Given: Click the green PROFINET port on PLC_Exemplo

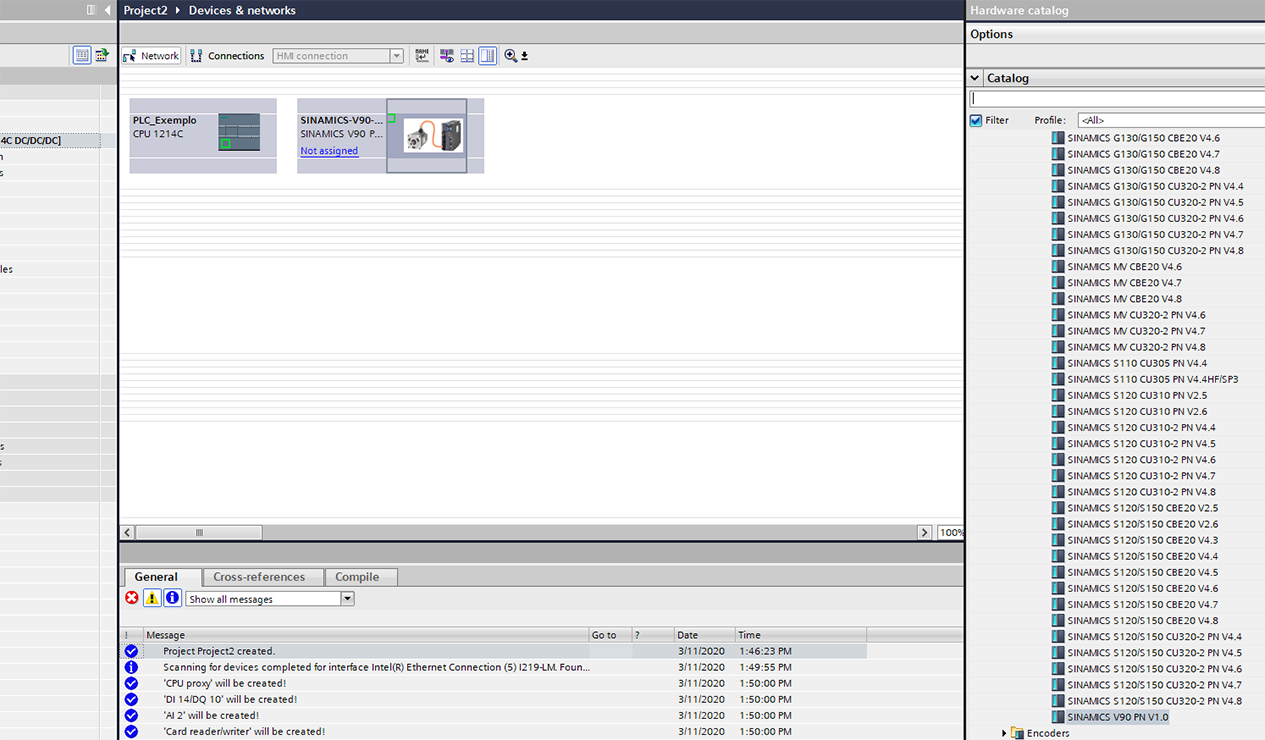Looking at the screenshot, I should click(225, 144).
